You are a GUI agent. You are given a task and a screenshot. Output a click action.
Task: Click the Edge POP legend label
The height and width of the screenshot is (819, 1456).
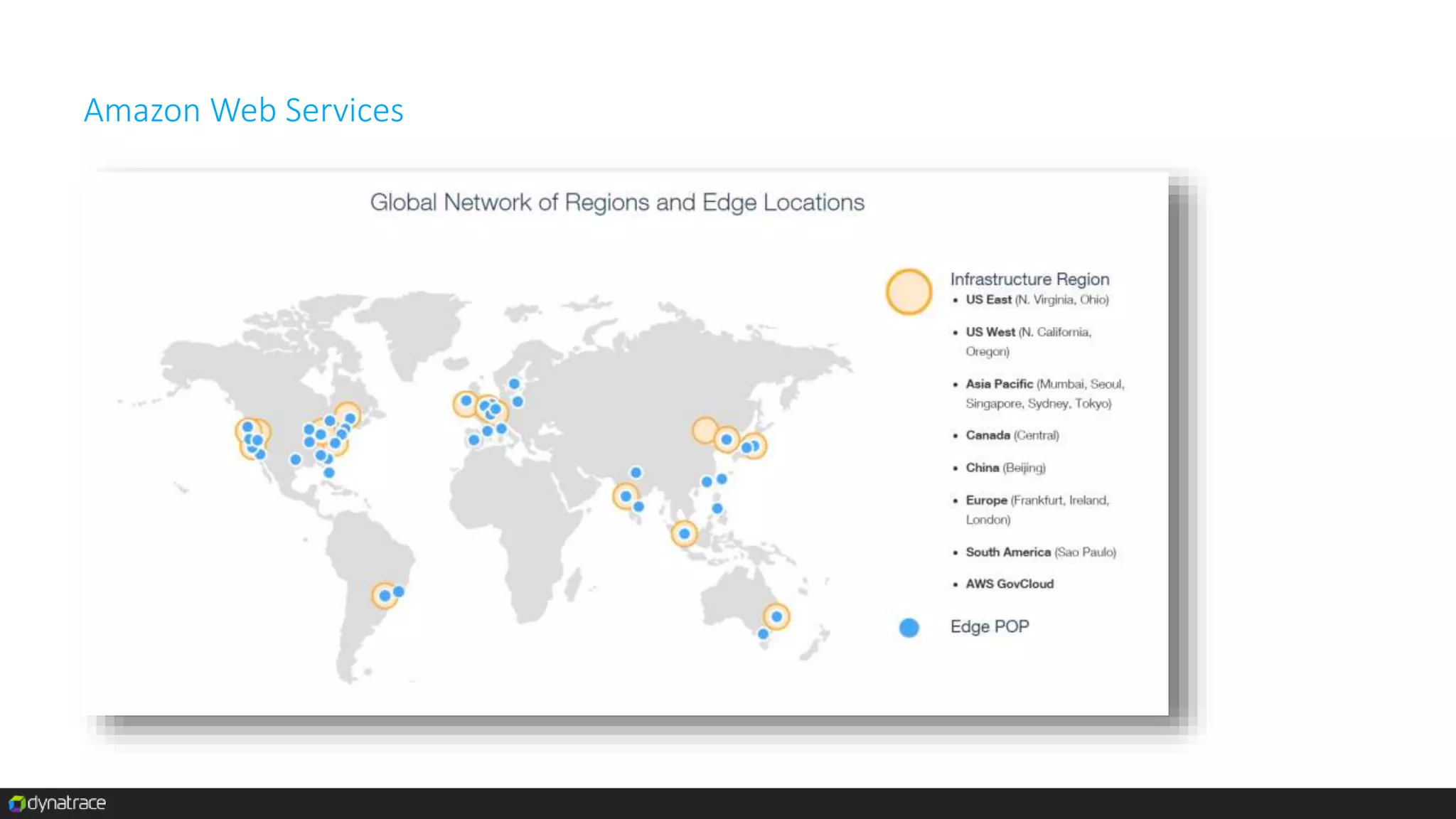tap(990, 627)
